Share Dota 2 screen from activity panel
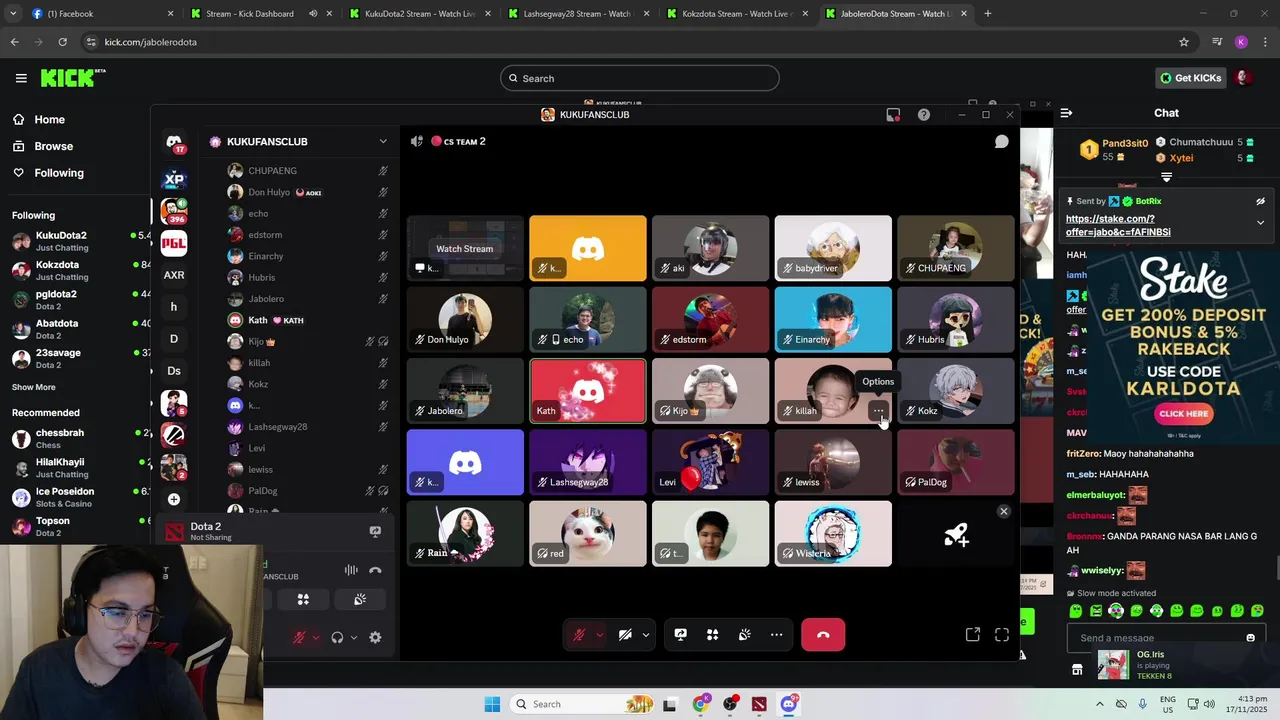 tap(375, 532)
